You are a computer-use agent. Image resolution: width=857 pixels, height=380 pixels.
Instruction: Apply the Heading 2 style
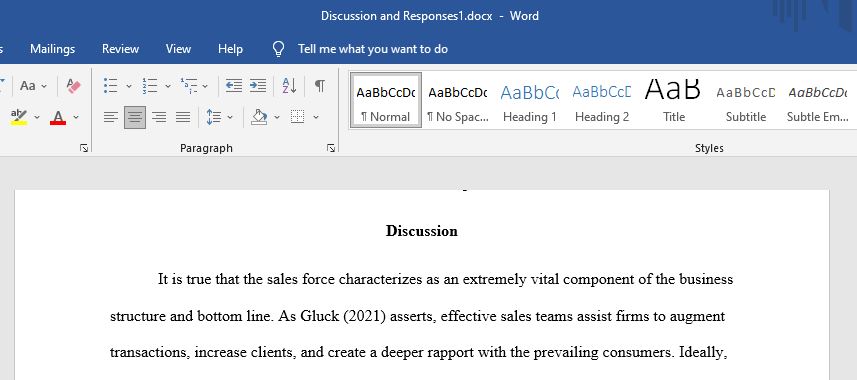[602, 101]
